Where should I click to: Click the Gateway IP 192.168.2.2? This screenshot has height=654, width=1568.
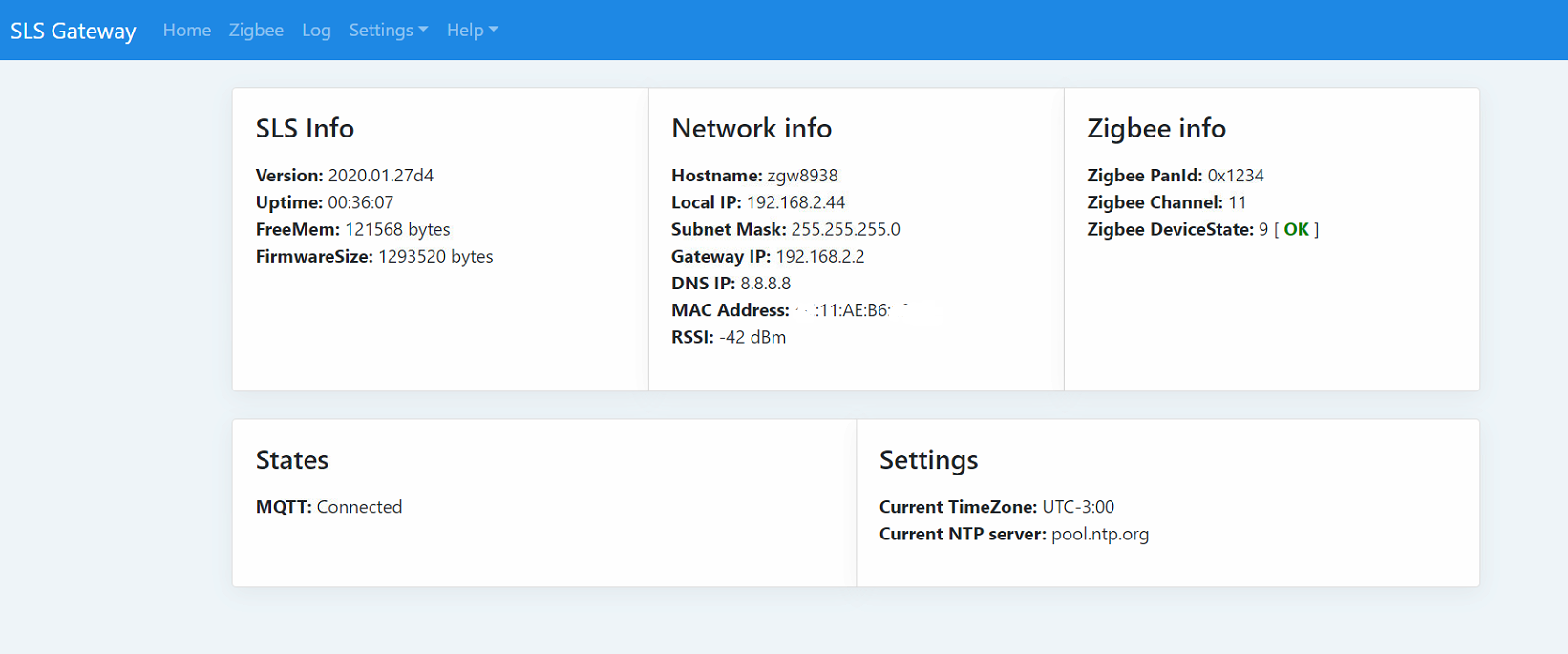(x=819, y=257)
